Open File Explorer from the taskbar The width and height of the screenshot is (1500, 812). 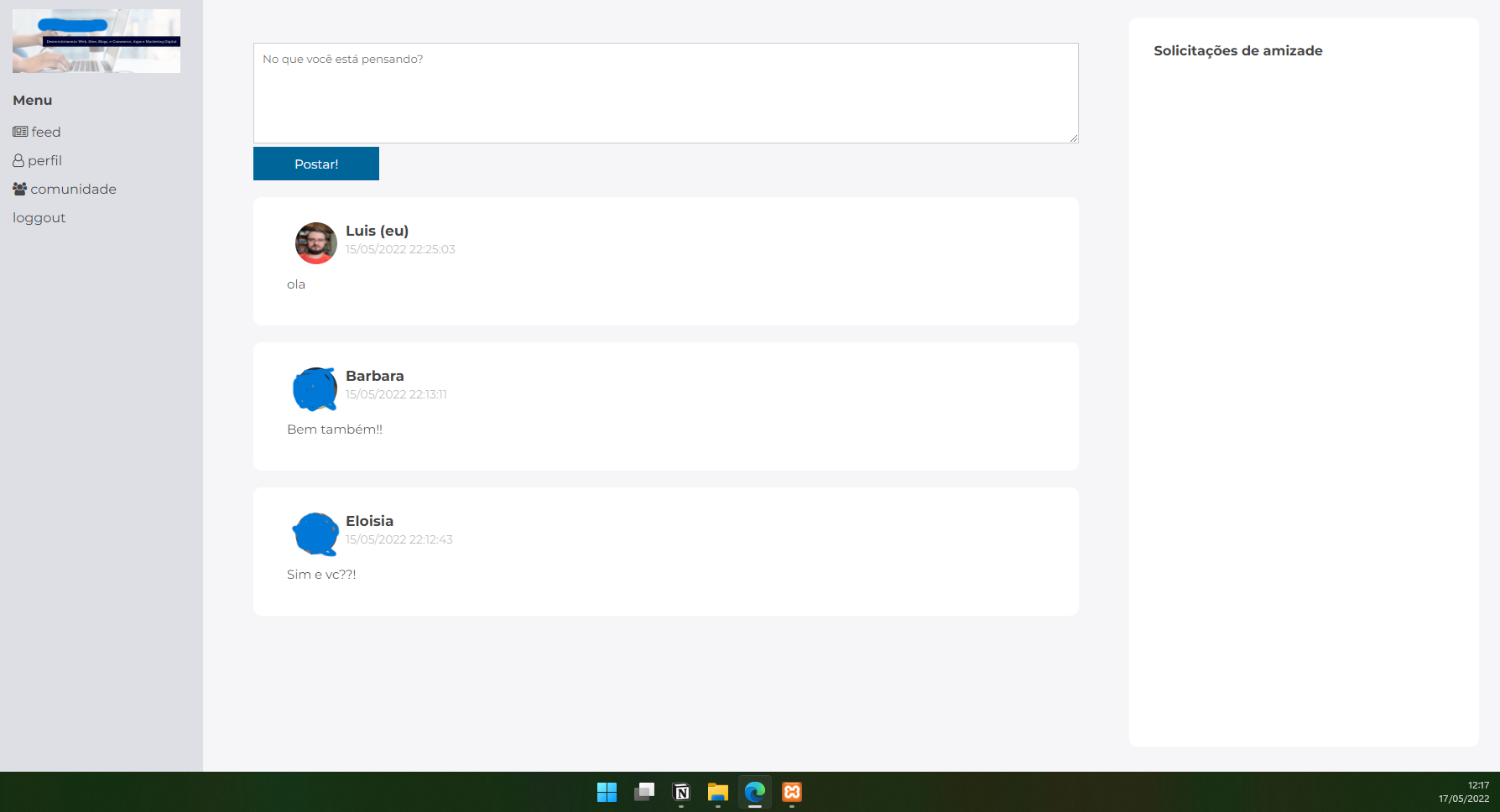click(x=717, y=792)
